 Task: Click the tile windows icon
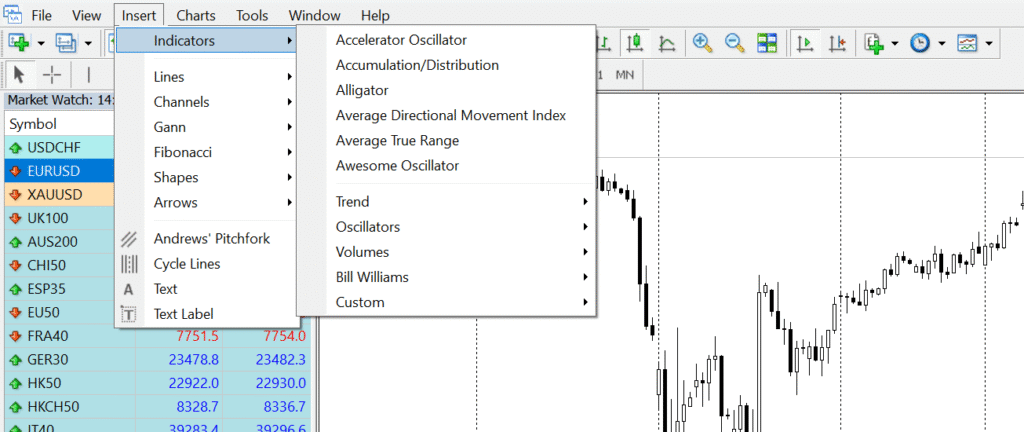click(x=766, y=43)
